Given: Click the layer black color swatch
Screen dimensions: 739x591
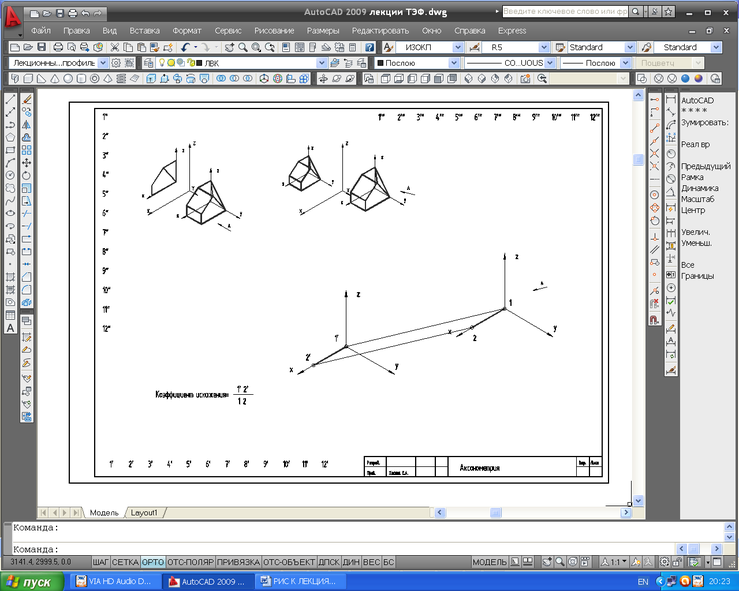Looking at the screenshot, I should (x=199, y=63).
